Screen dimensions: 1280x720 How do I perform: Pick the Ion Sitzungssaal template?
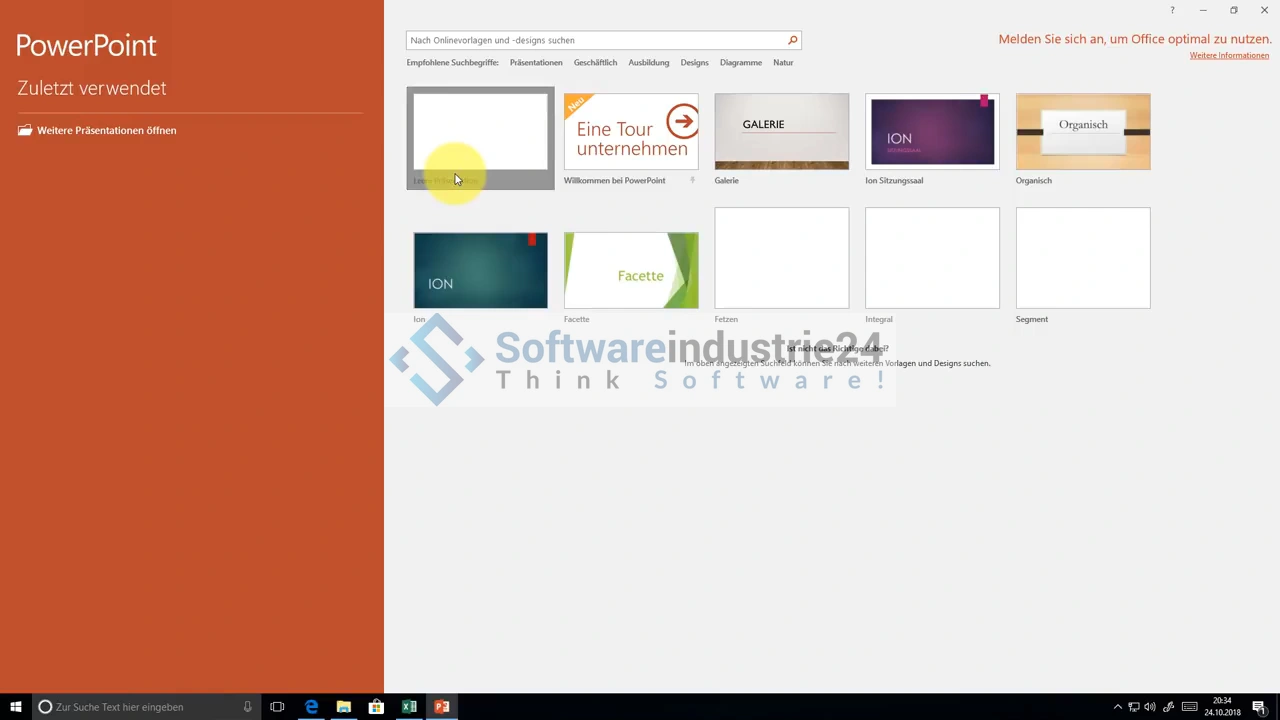932,132
